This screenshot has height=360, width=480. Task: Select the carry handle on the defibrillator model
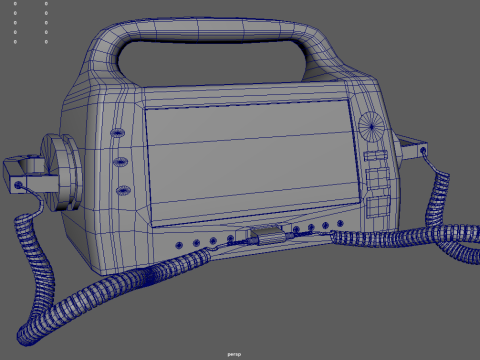coord(213,30)
